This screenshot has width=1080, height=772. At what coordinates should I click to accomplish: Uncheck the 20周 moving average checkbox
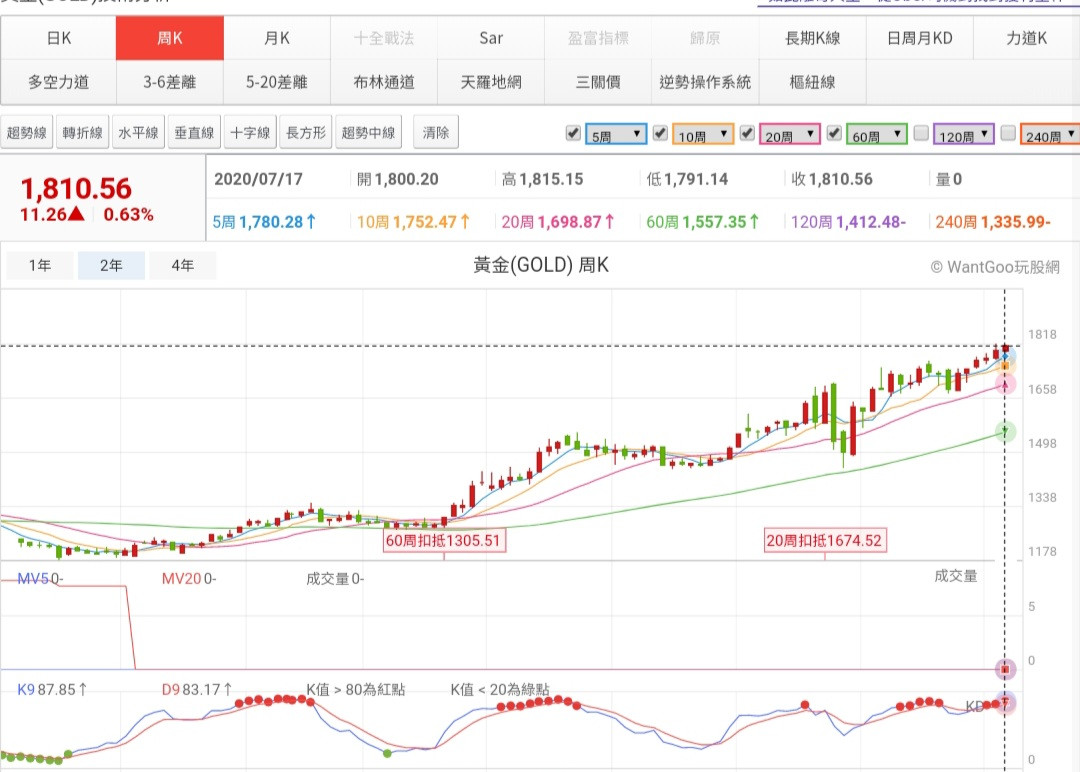pyautogui.click(x=746, y=133)
